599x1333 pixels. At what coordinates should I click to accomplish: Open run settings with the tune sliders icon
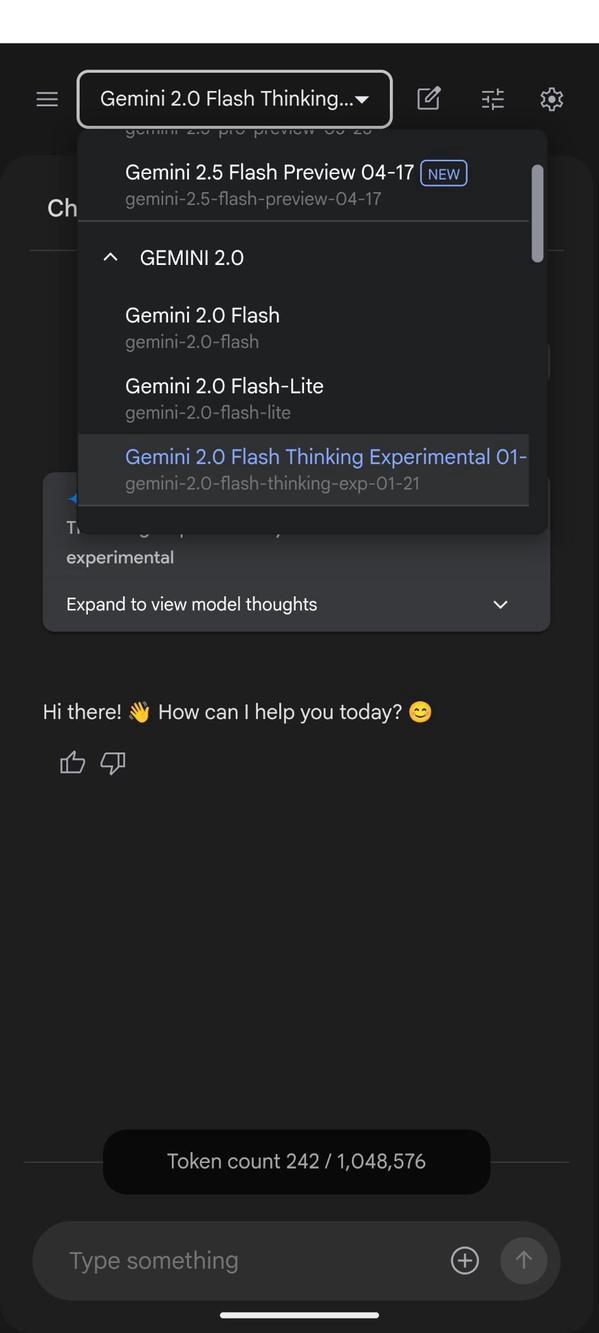[491, 98]
